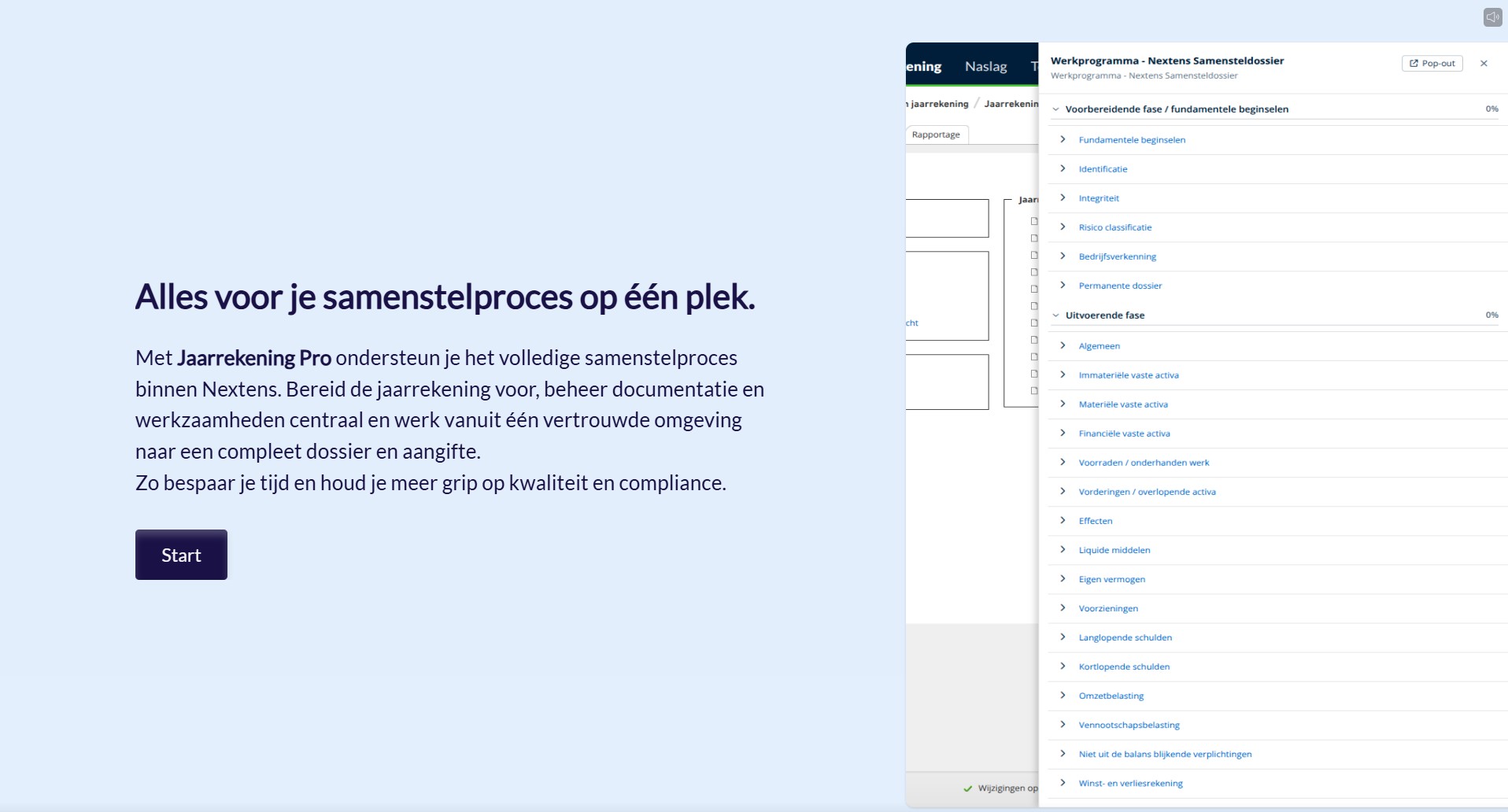Open Voorraden / onderhanden werk link

click(1144, 463)
